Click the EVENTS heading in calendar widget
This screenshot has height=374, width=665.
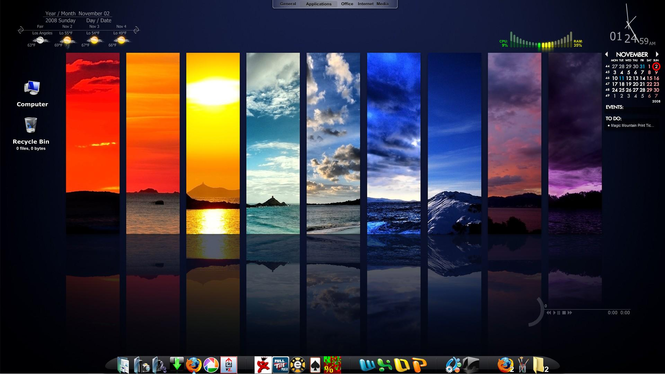614,107
